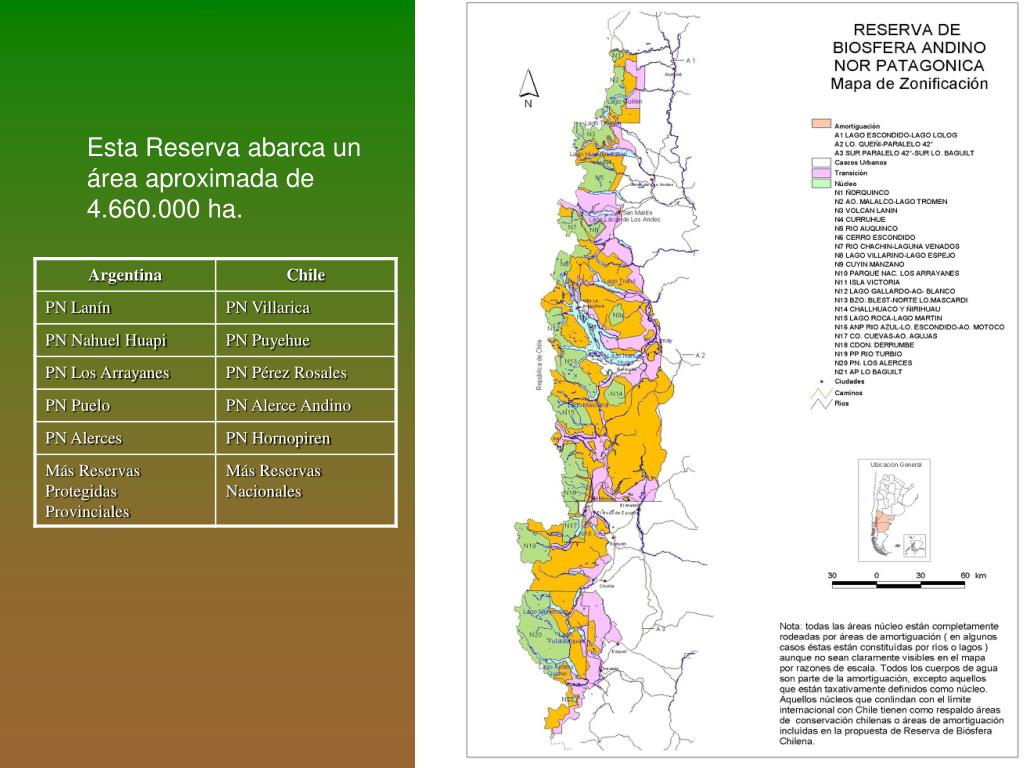
Task: Click the Amortiguación orange legend swatch
Action: 821,123
